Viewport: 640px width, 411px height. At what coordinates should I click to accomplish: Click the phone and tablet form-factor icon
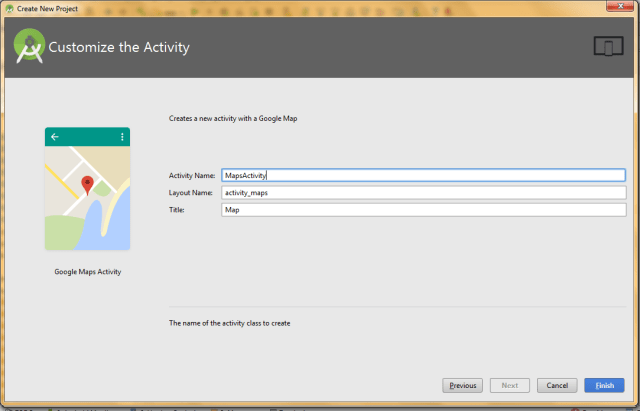coord(607,46)
